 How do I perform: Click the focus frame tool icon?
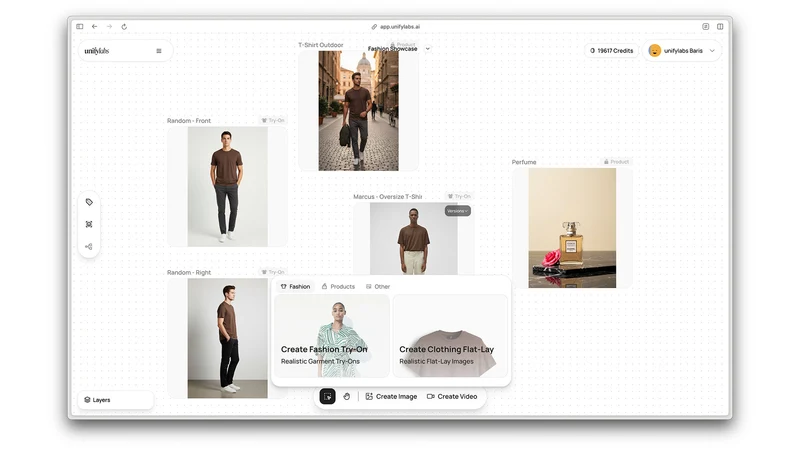89,224
